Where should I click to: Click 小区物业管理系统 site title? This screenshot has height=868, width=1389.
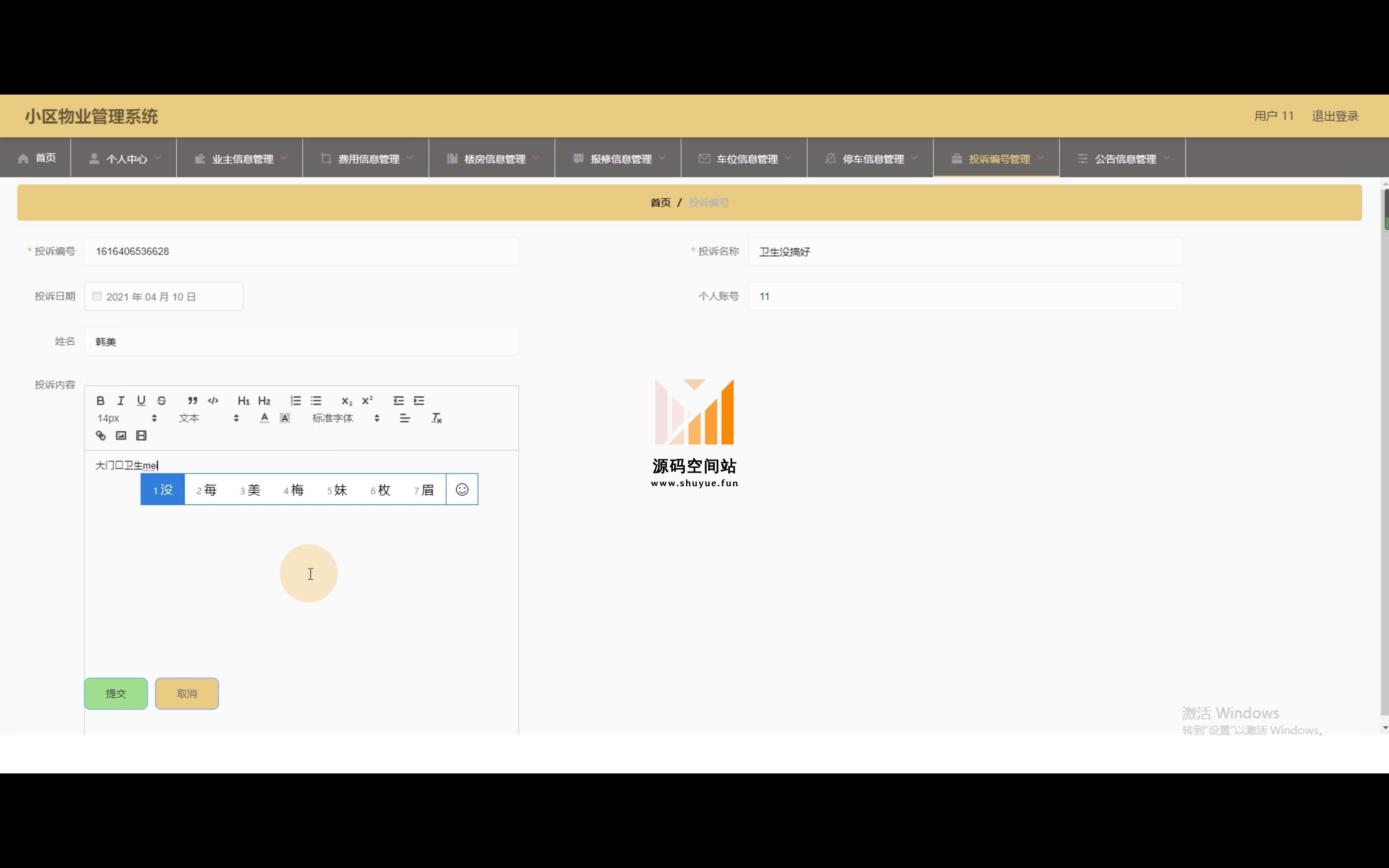(91, 117)
